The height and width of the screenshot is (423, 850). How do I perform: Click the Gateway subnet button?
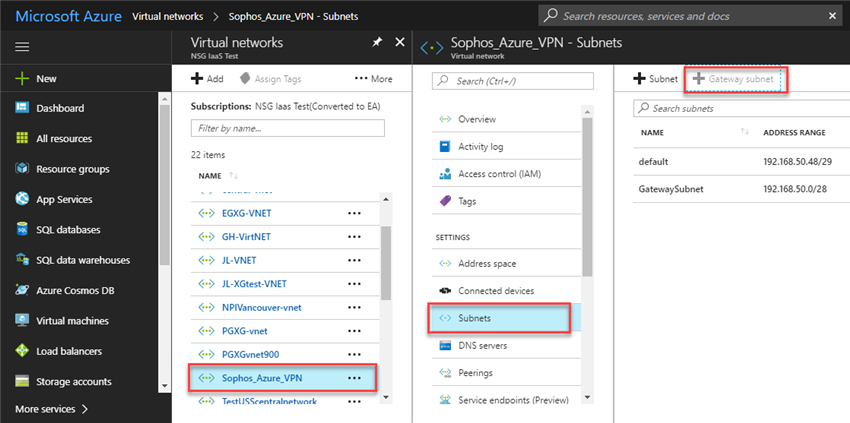pos(733,79)
